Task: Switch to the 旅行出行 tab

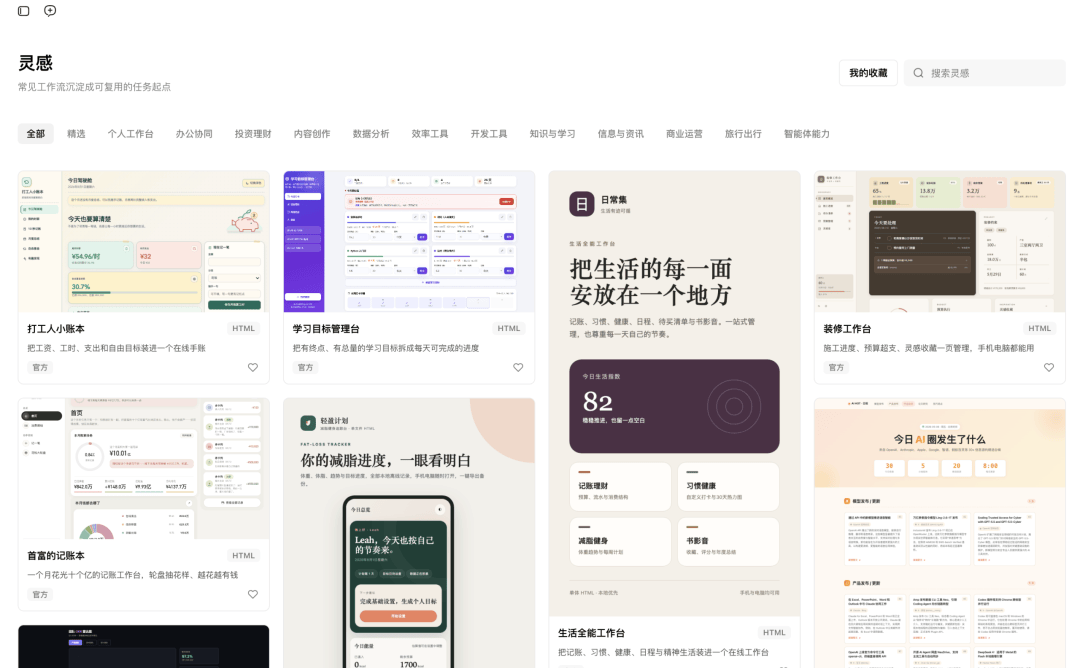Action: [743, 134]
